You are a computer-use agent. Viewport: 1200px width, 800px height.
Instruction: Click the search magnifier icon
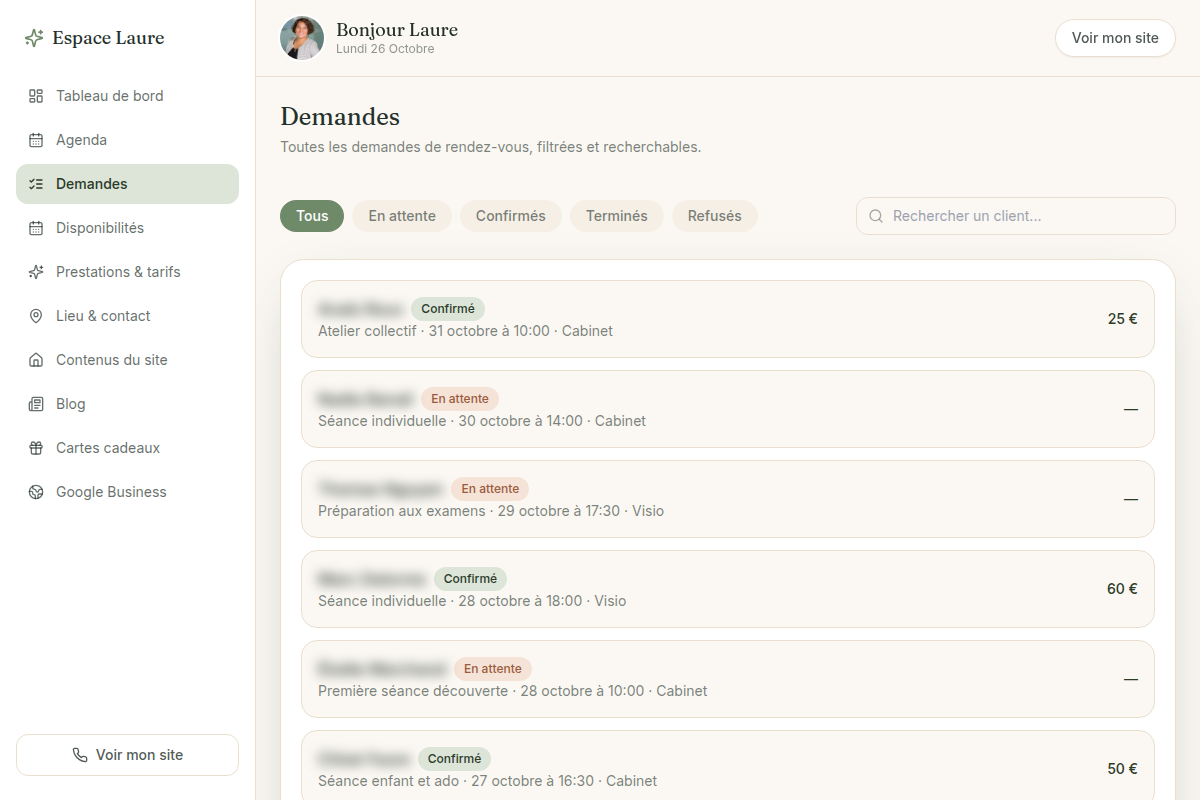[x=876, y=216]
